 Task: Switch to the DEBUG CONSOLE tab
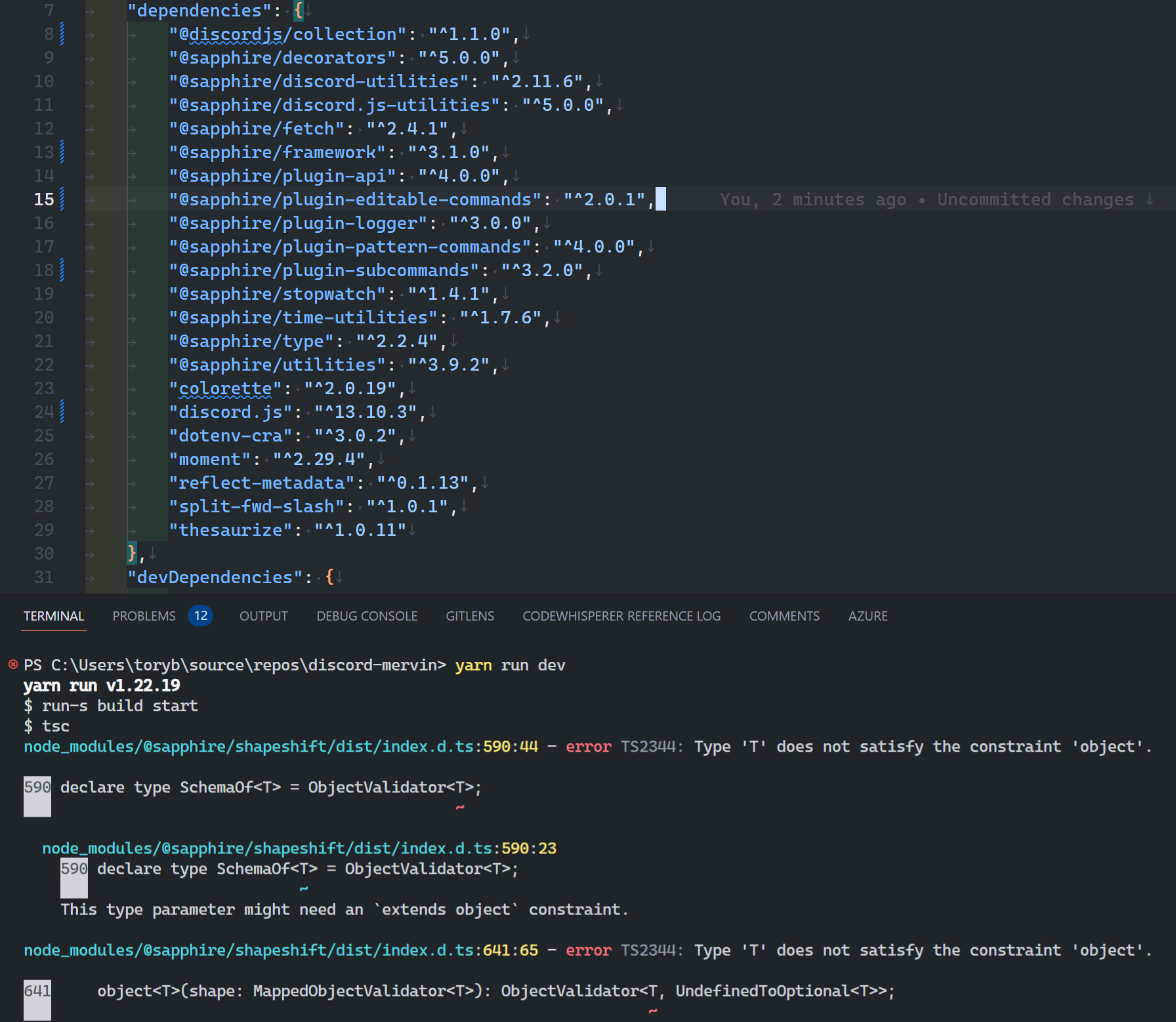click(x=366, y=615)
